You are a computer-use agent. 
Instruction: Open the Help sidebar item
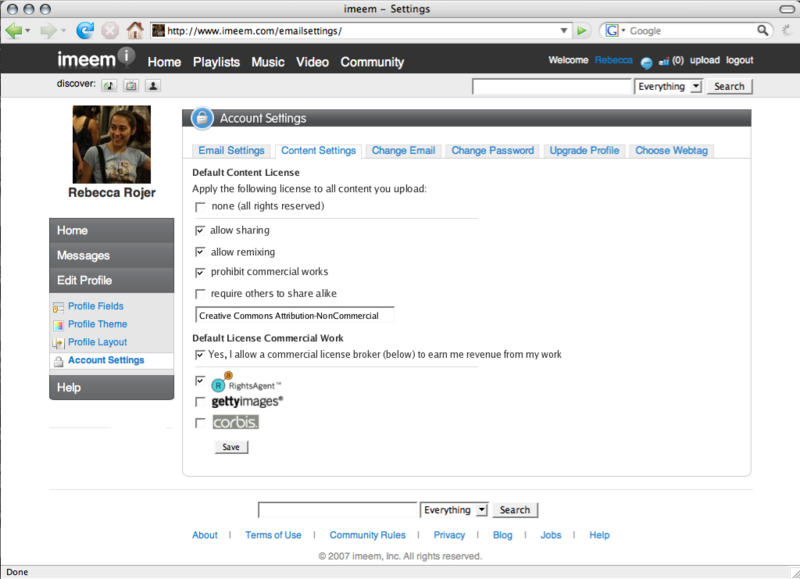(112, 388)
